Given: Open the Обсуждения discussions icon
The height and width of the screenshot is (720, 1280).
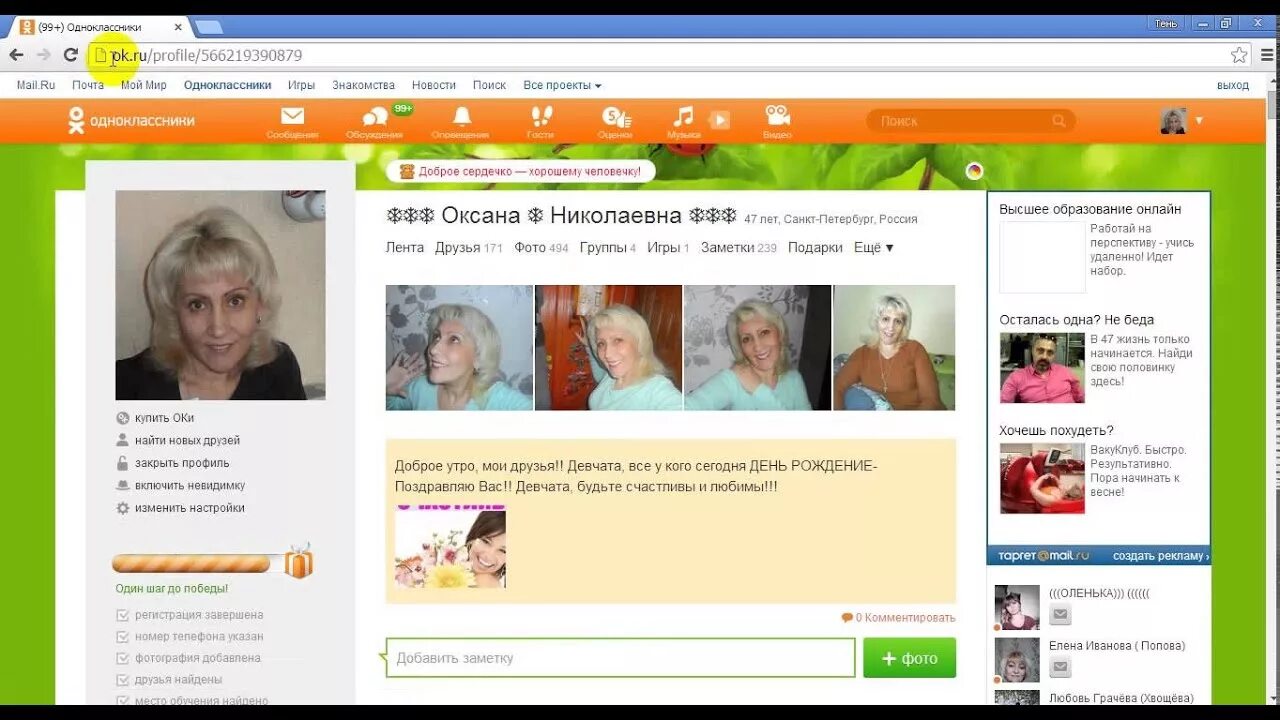Looking at the screenshot, I should [375, 121].
